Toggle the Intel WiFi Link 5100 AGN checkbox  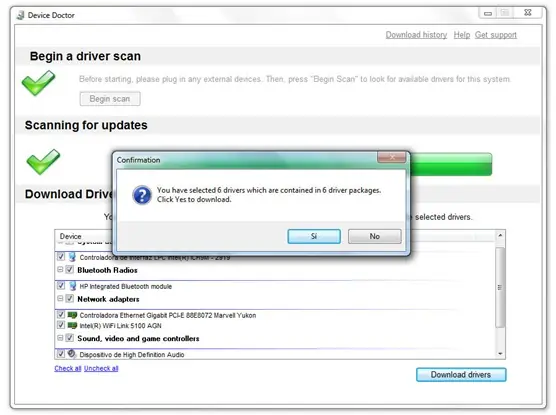pos(61,325)
